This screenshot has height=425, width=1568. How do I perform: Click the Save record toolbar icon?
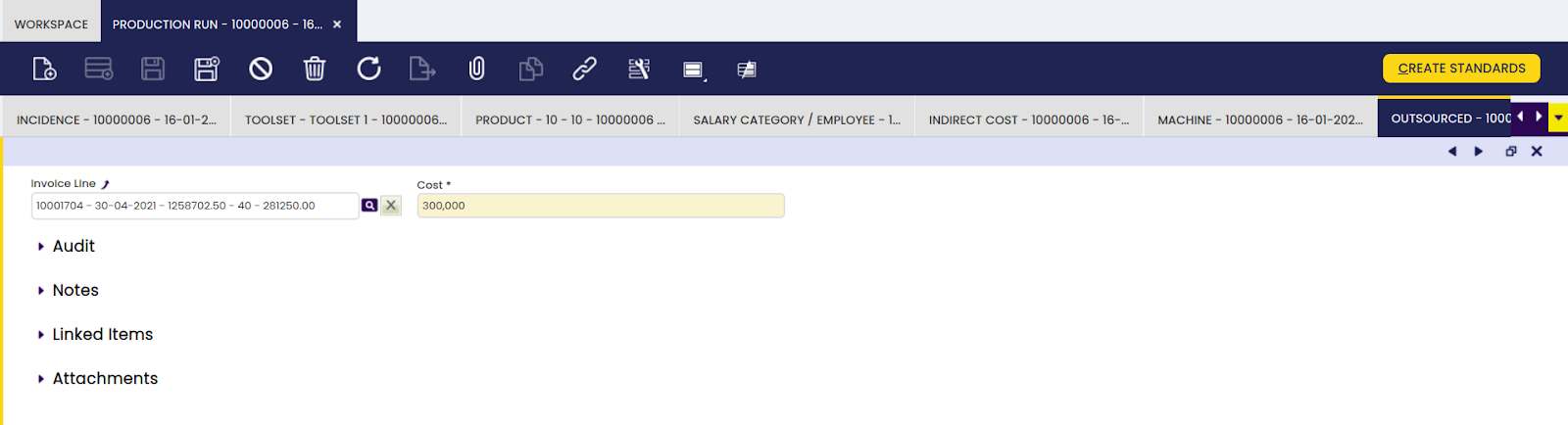153,69
